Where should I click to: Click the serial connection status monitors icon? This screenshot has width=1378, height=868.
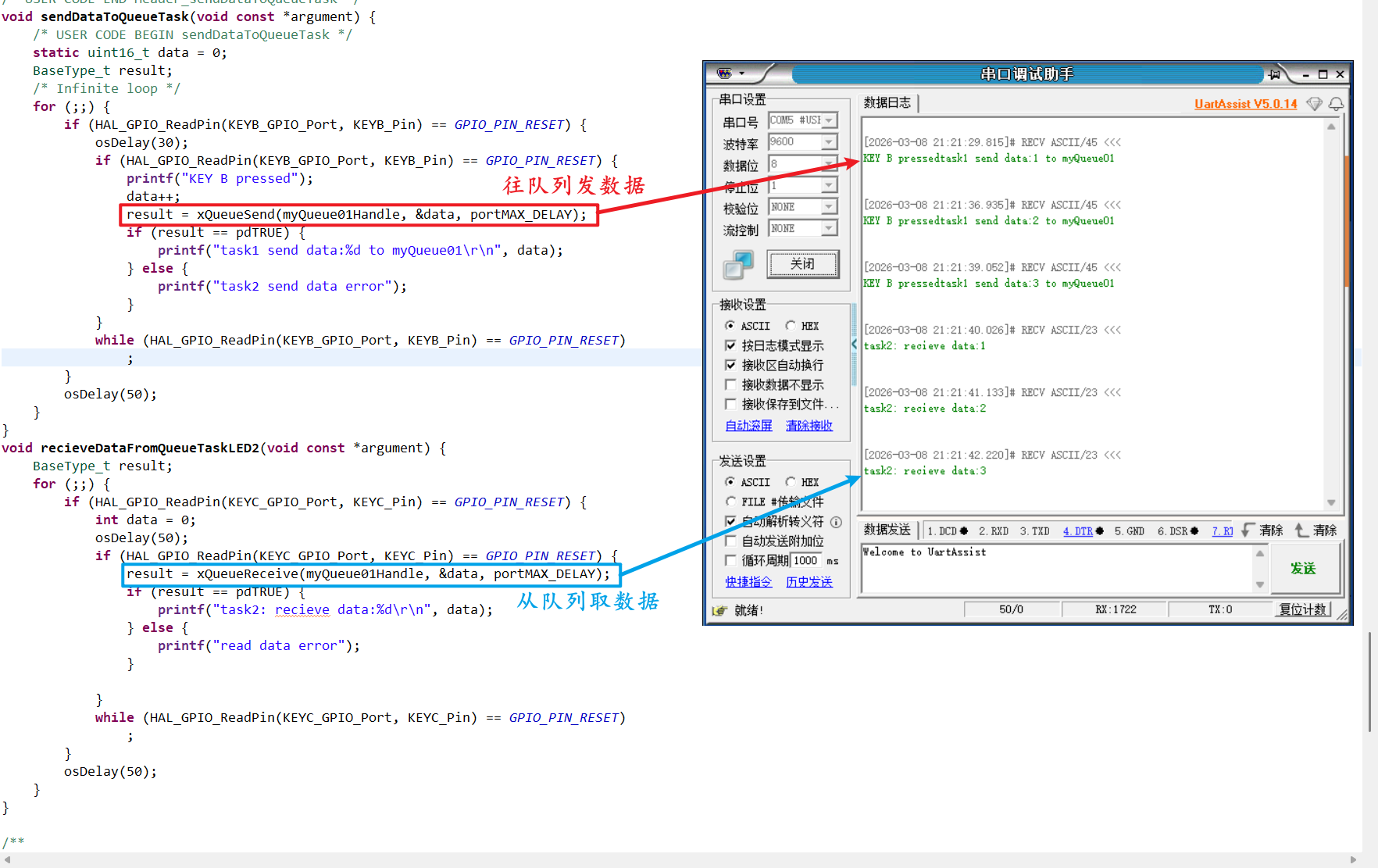pyautogui.click(x=738, y=265)
